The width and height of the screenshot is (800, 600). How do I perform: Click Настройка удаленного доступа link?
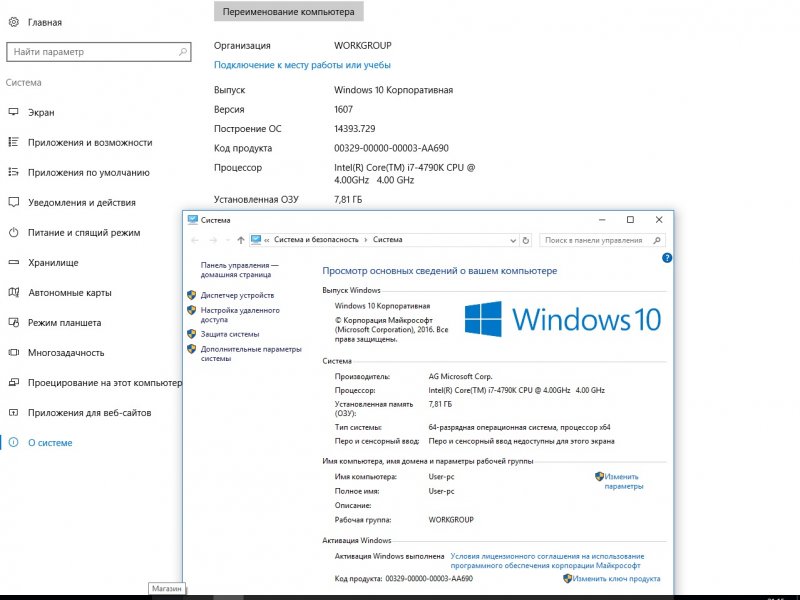click(x=240, y=315)
